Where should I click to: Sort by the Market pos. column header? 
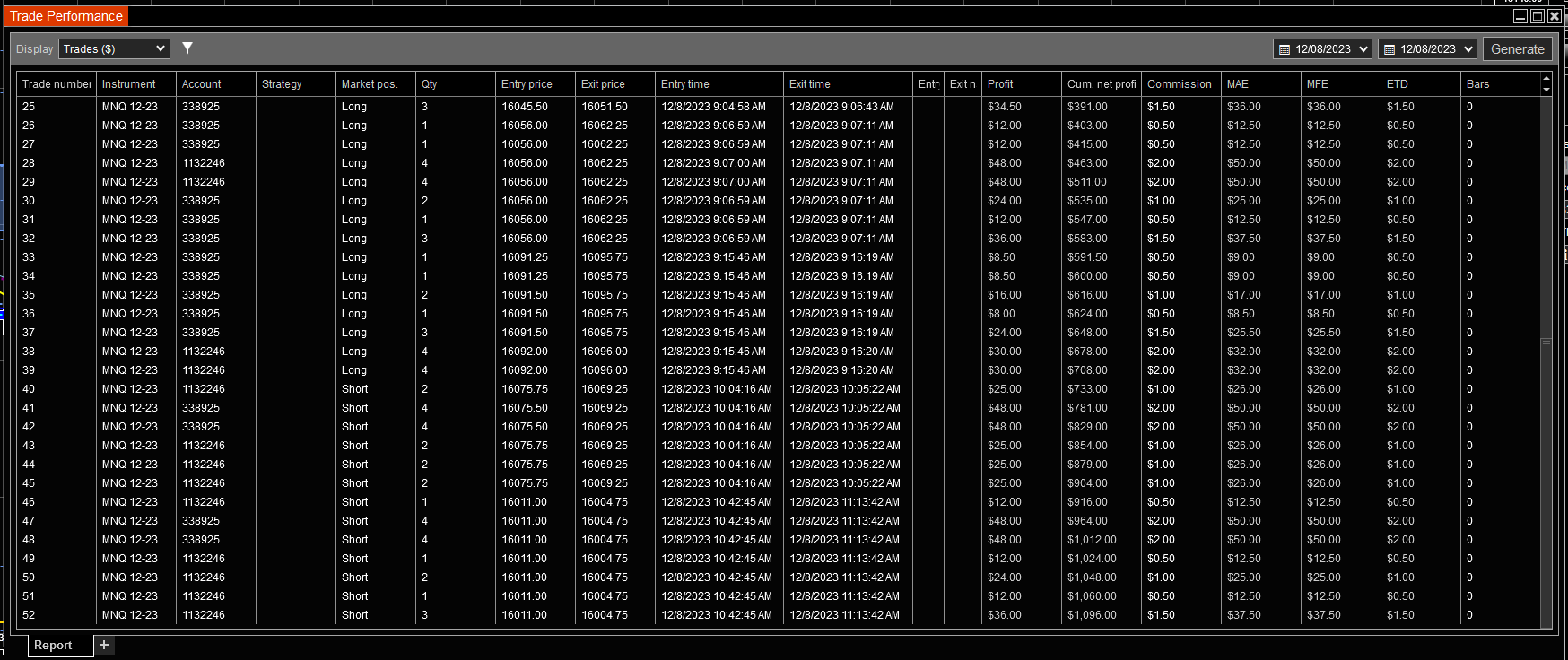point(376,84)
